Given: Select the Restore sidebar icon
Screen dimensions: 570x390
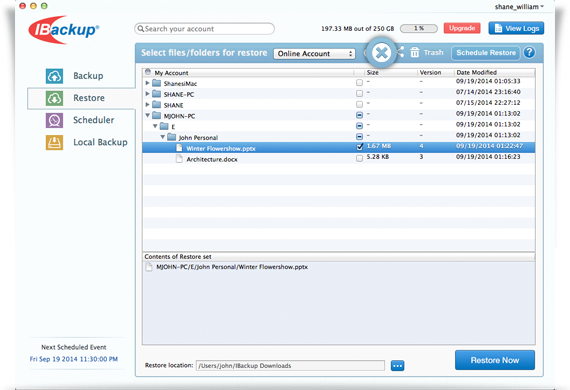Looking at the screenshot, I should [54, 98].
